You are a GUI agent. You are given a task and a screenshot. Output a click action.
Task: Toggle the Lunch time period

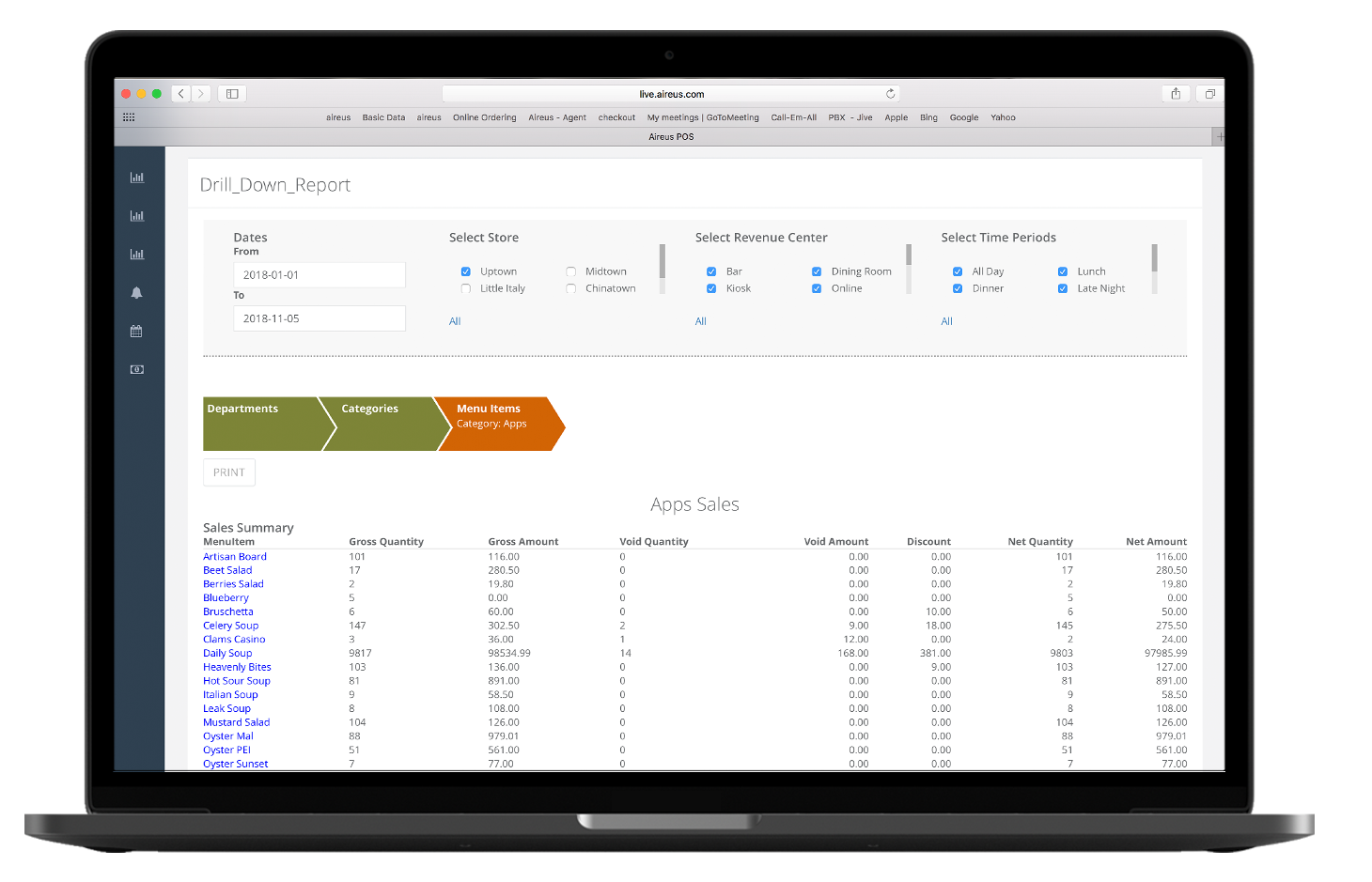[x=1063, y=271]
